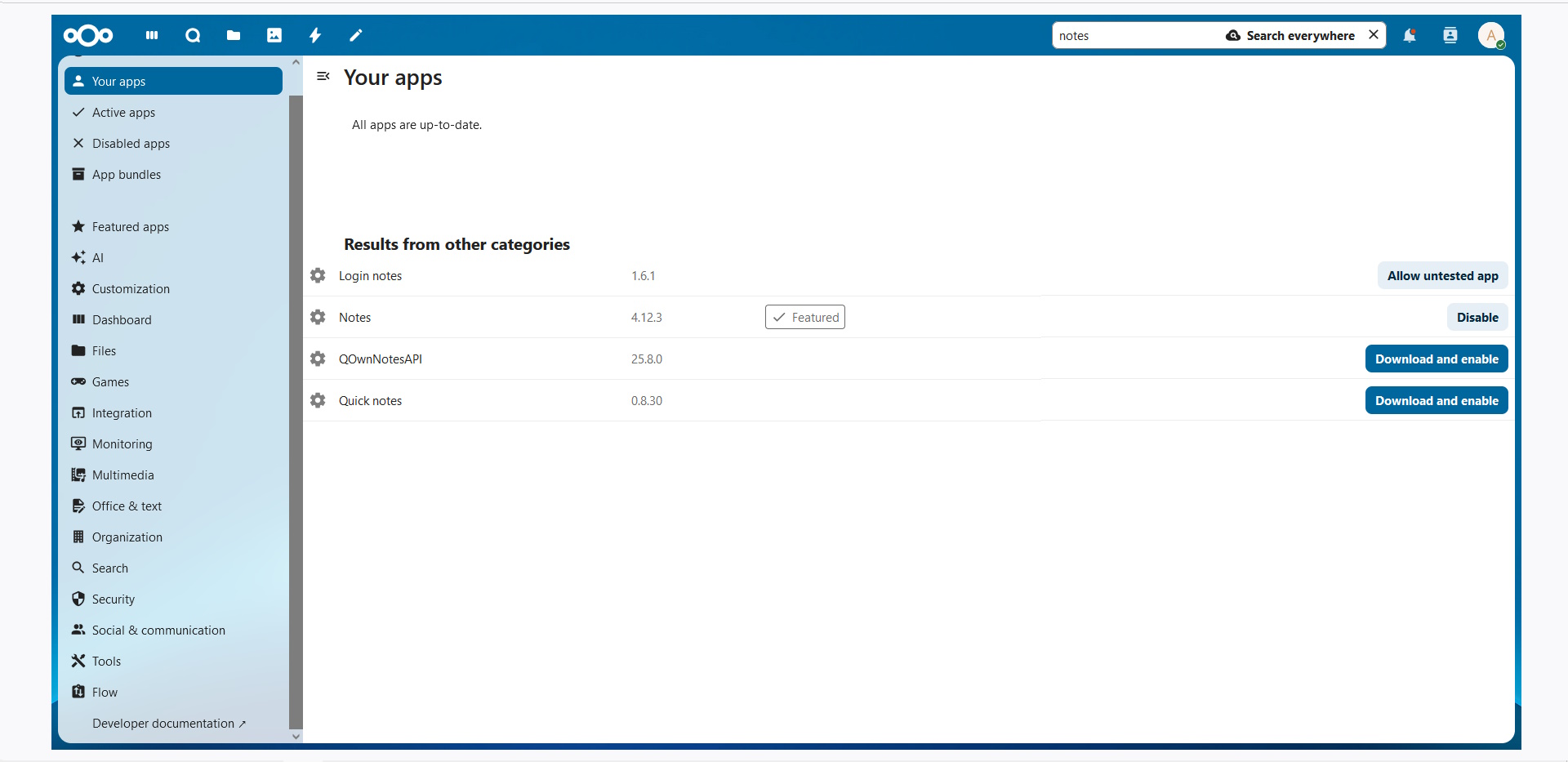The height and width of the screenshot is (762, 1568).
Task: Select the QOwnNotesAPI app name
Action: [x=381, y=359]
